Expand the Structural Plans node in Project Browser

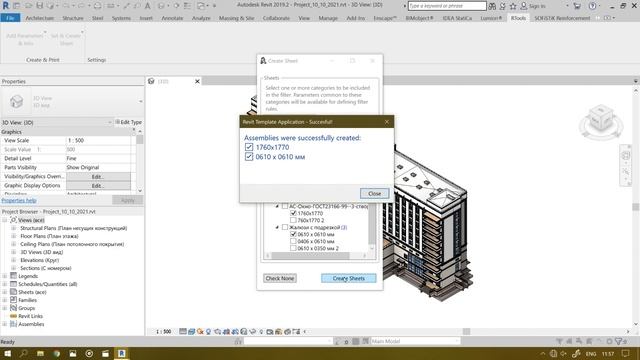click(13, 228)
